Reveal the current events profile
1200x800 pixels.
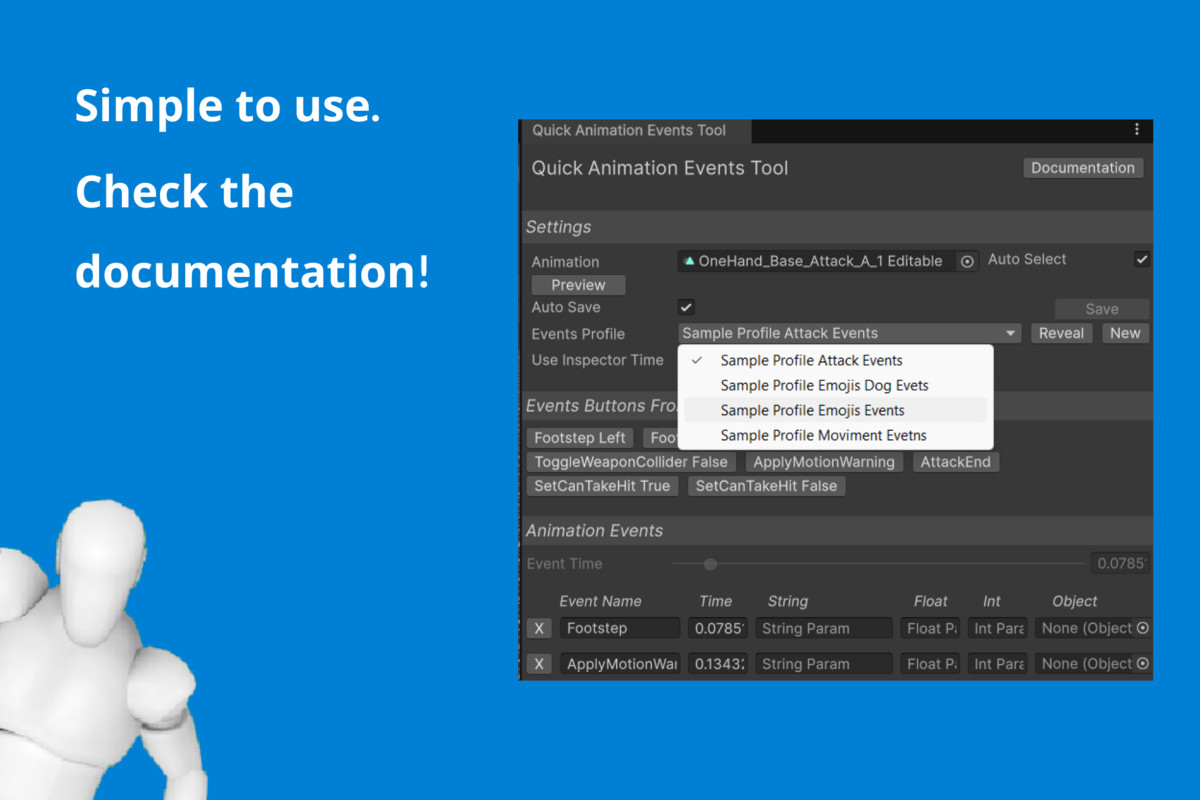[x=1061, y=333]
